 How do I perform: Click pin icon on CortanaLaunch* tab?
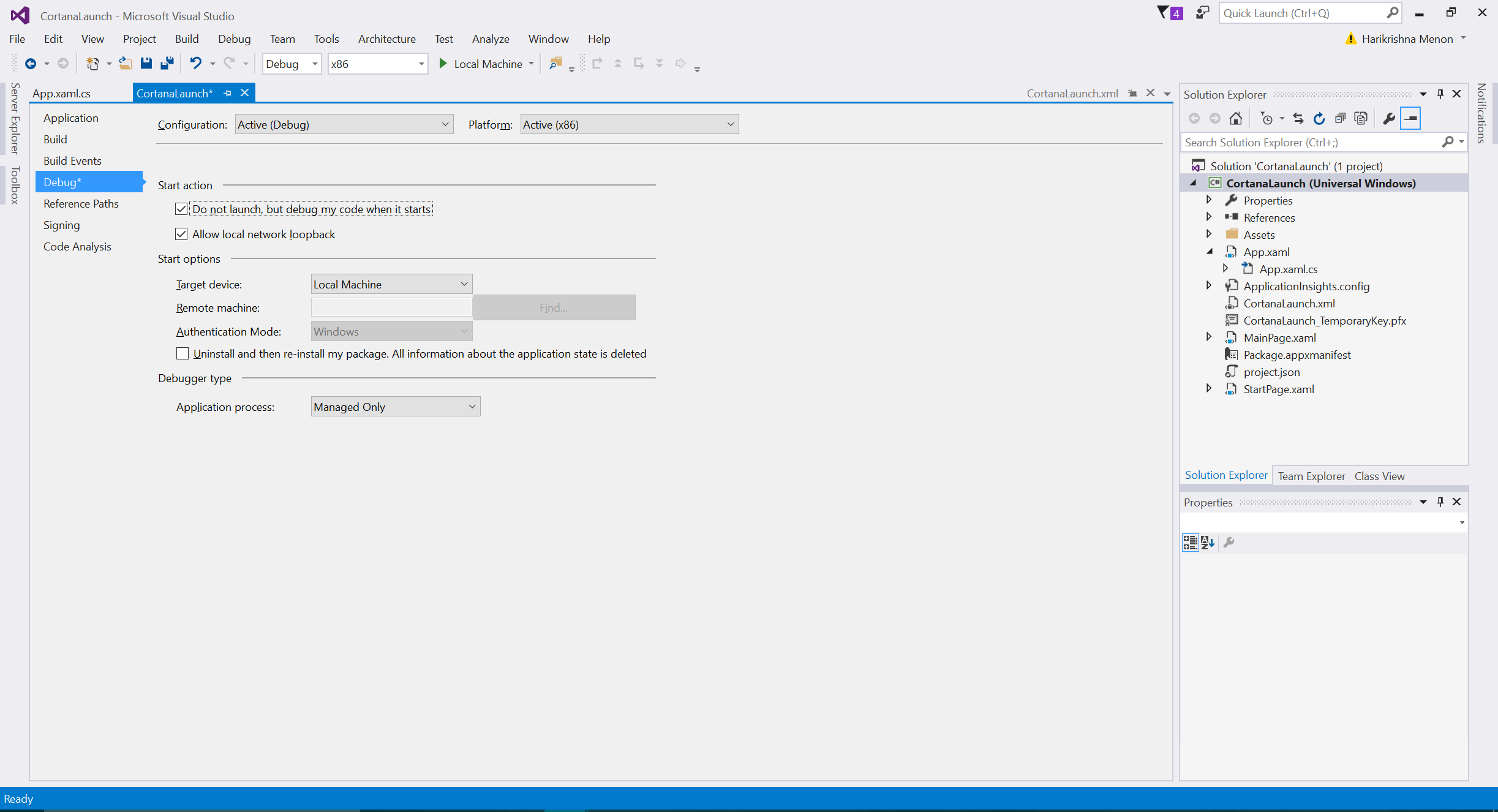tap(228, 93)
